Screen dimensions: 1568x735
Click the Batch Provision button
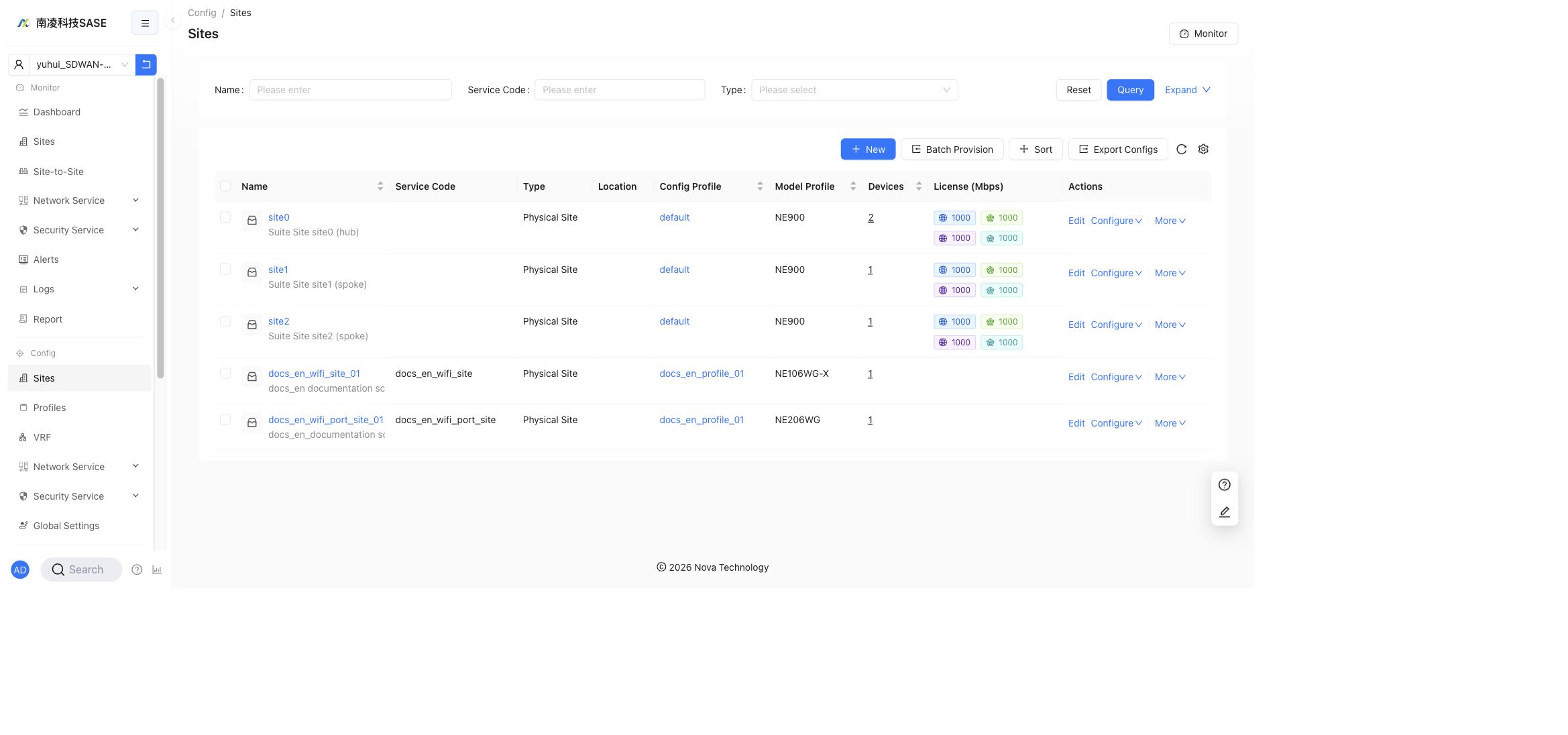[952, 150]
